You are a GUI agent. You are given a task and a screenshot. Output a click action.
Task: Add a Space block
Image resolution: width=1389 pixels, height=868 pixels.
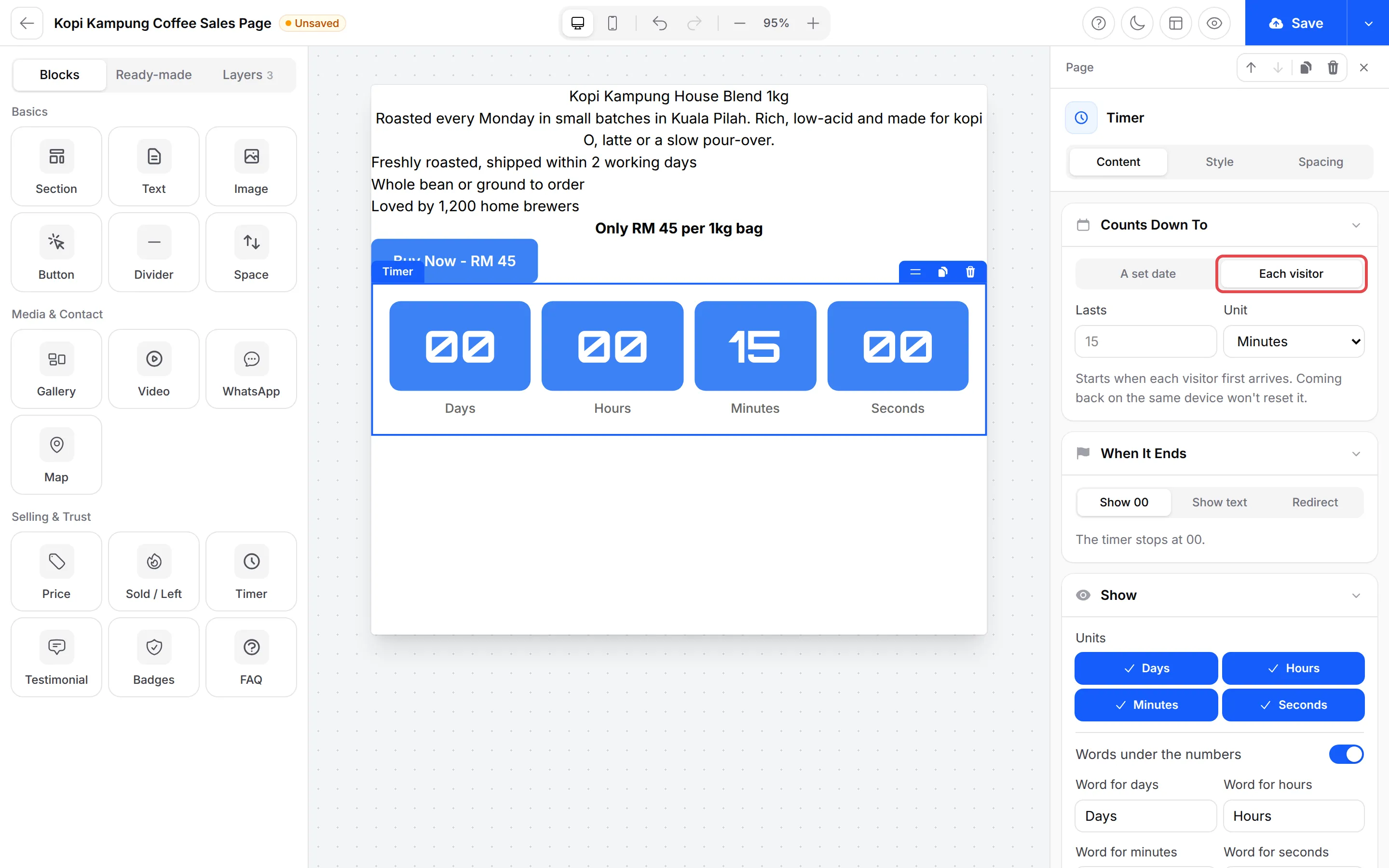point(251,253)
